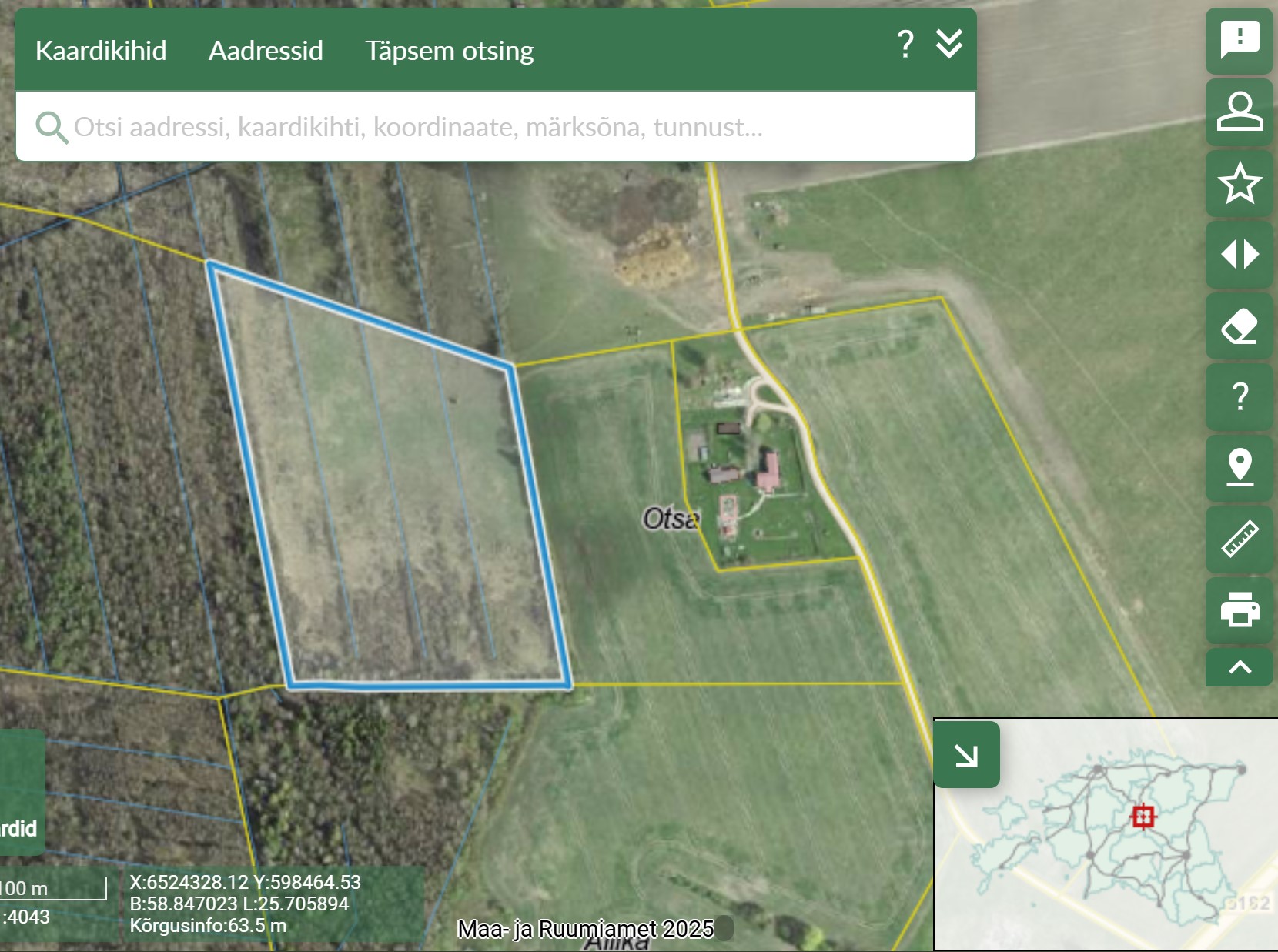Collapse right toolbar with the up chevron
This screenshot has height=952, width=1278.
[1239, 667]
